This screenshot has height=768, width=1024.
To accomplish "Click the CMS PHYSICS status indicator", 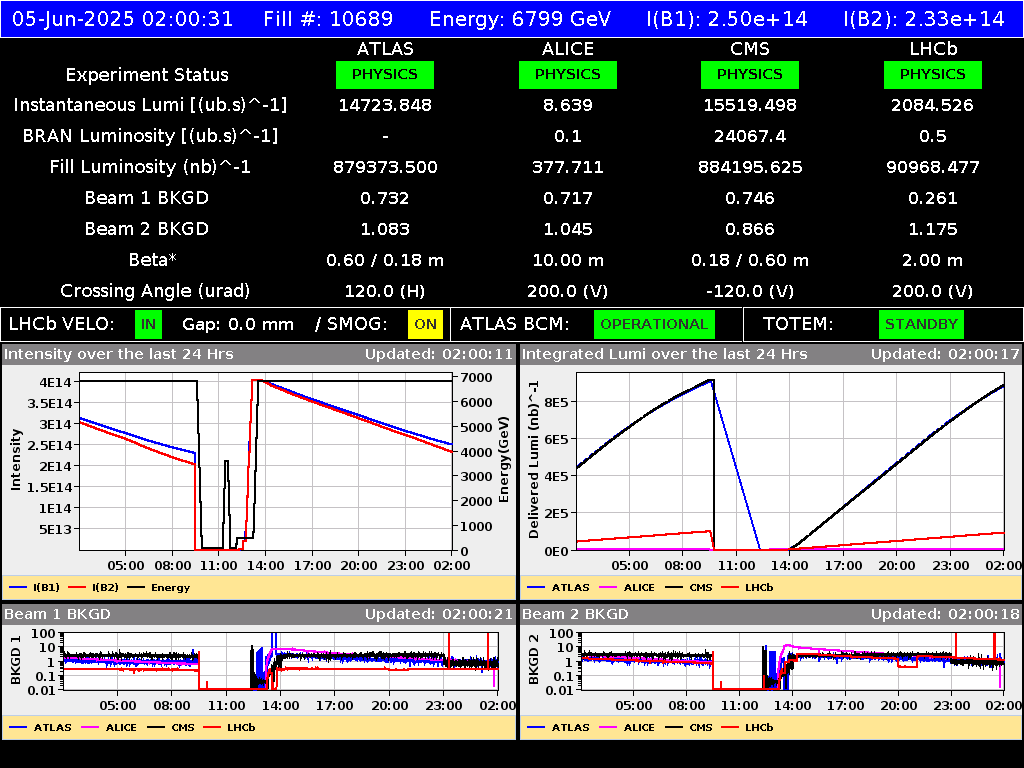I will point(750,74).
